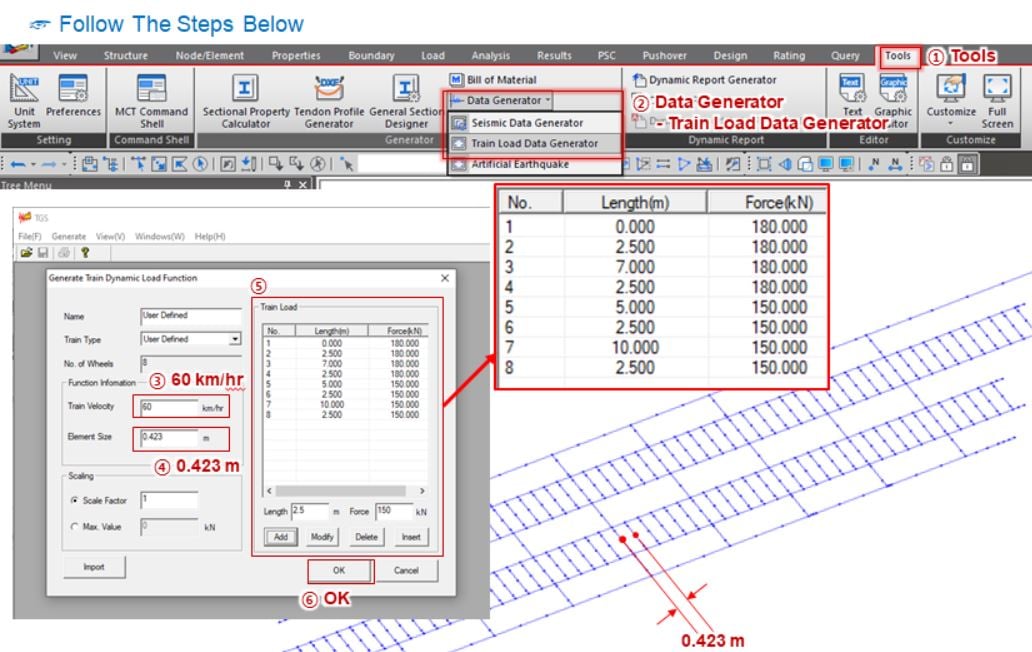Viewport: 1032px width, 652px height.
Task: Click the Force input below the list
Action: tap(394, 511)
